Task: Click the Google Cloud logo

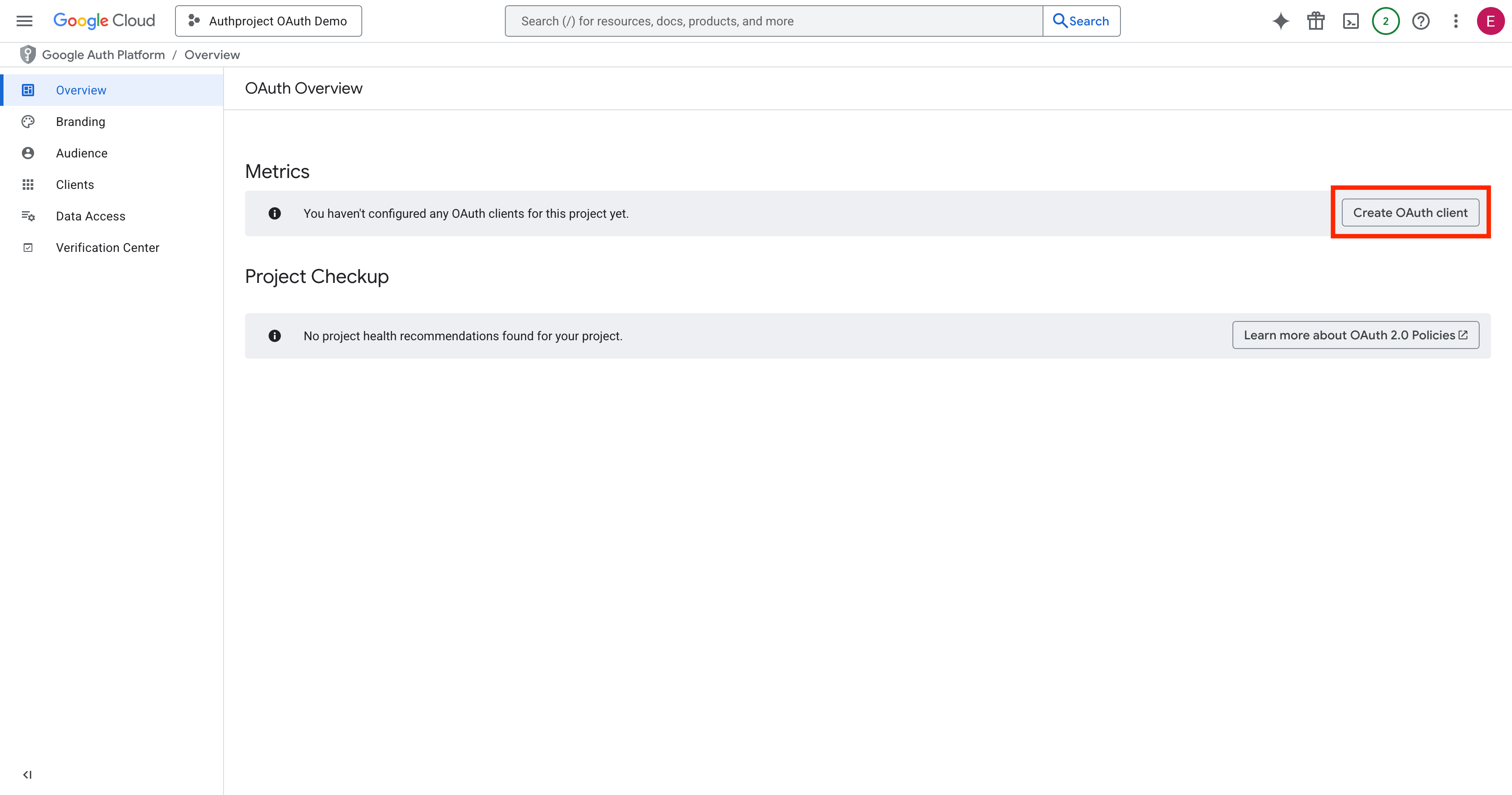Action: click(x=104, y=21)
